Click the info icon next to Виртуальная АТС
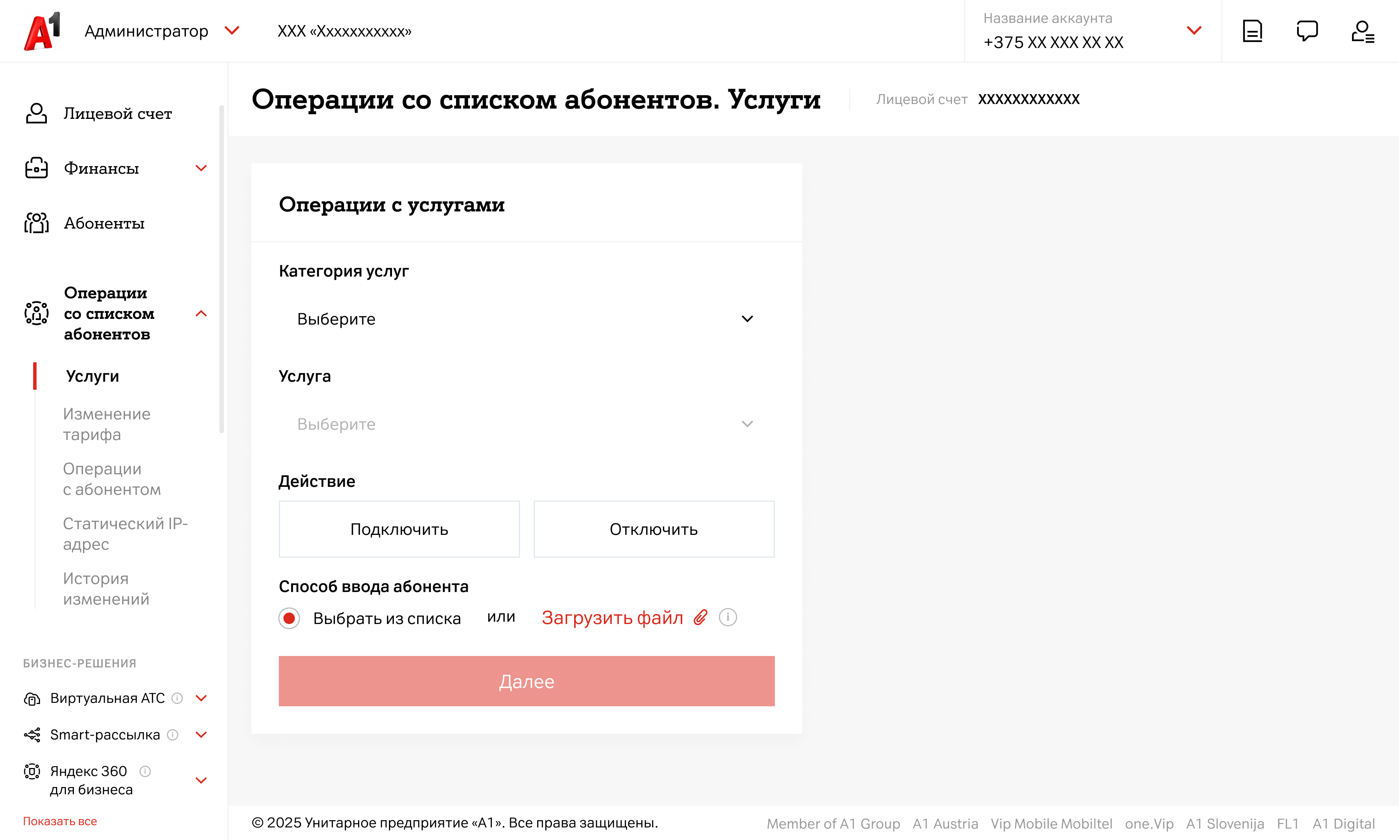Screen dimensions: 1400x840 tap(177, 699)
